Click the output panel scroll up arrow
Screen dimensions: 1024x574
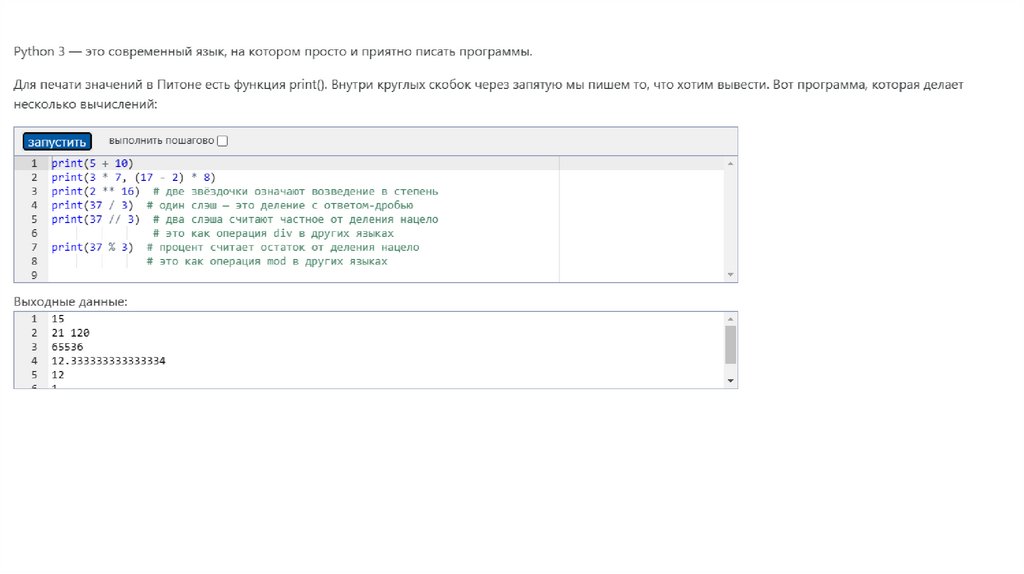pos(731,319)
